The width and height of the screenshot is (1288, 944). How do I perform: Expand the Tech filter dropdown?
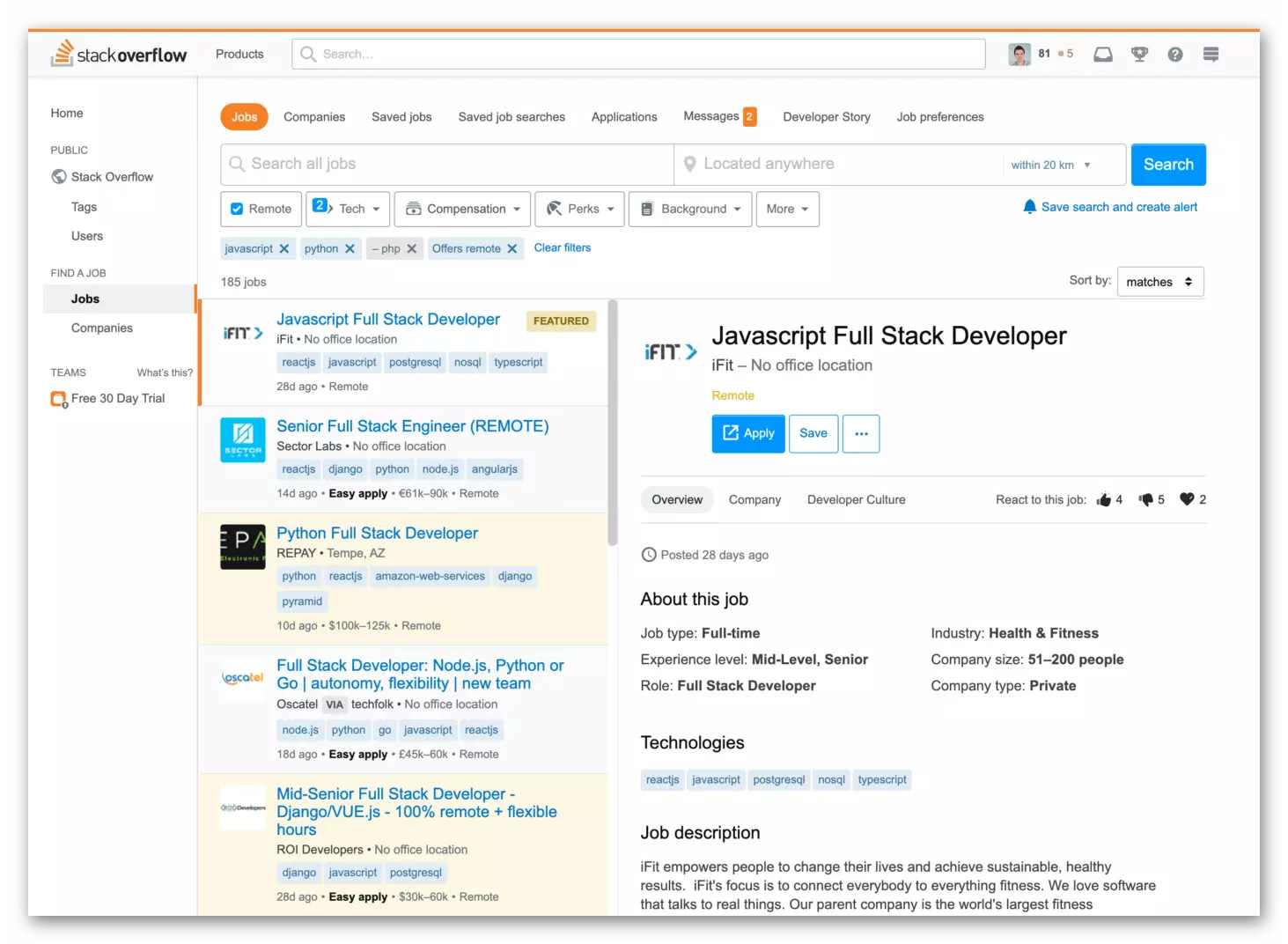(x=348, y=210)
